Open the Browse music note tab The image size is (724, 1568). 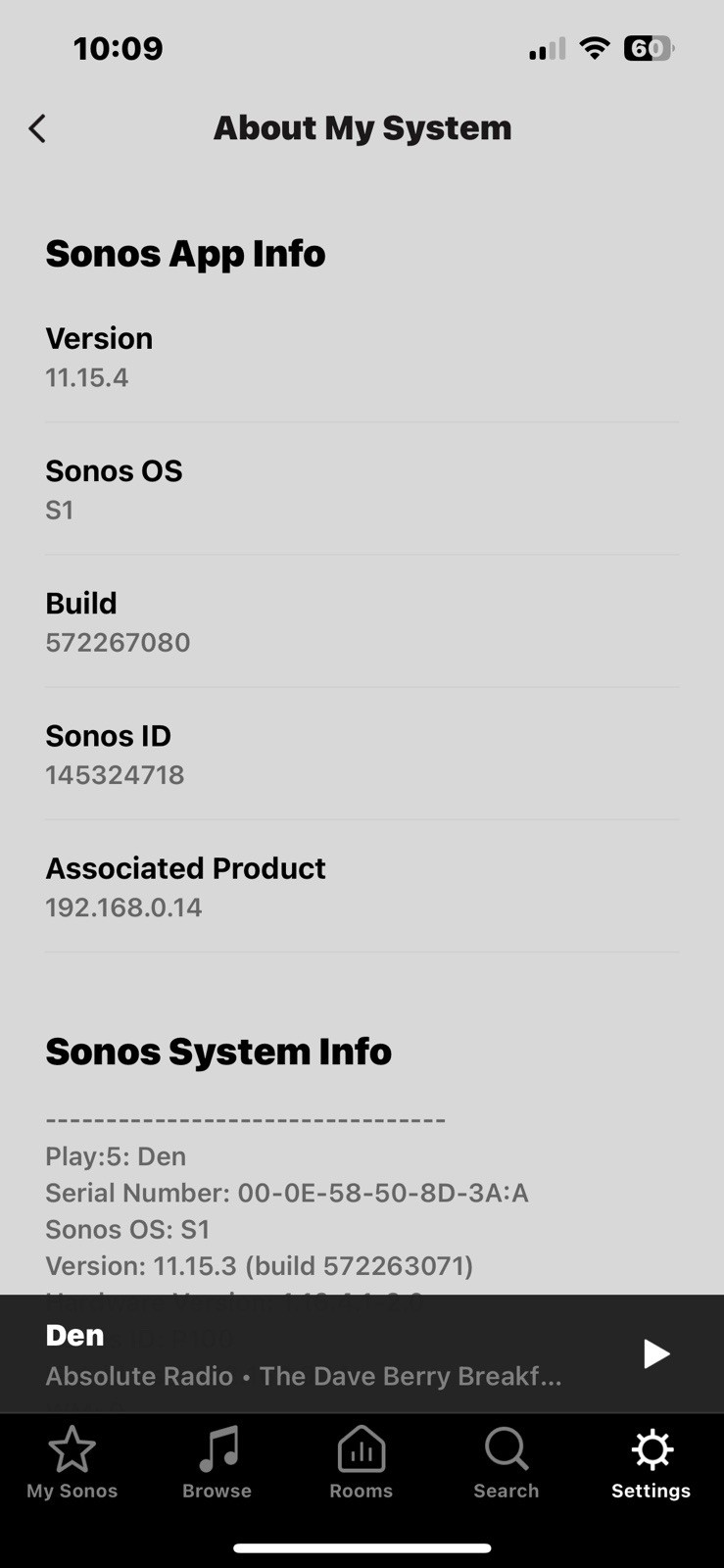217,1463
